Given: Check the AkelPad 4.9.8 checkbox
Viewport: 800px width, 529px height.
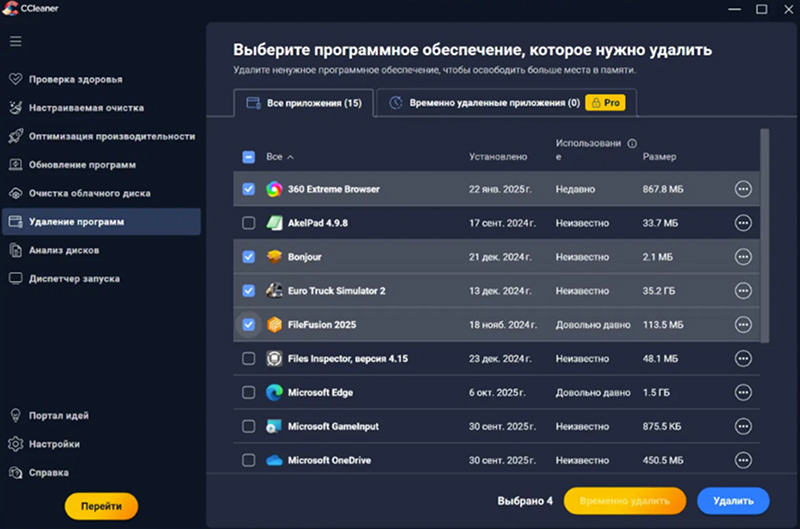Looking at the screenshot, I should point(248,223).
